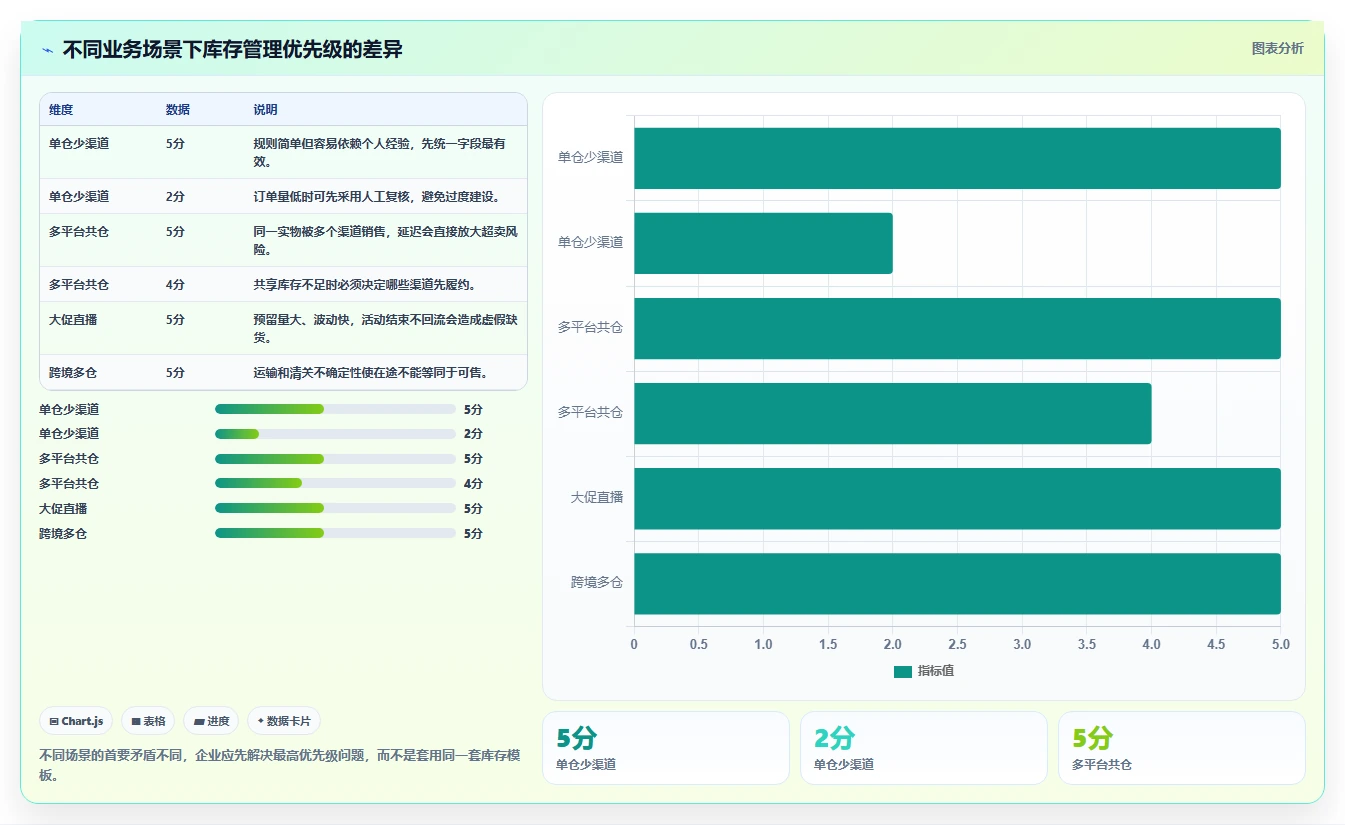Select the 表格 chip
The width and height of the screenshot is (1345, 825).
tap(148, 721)
